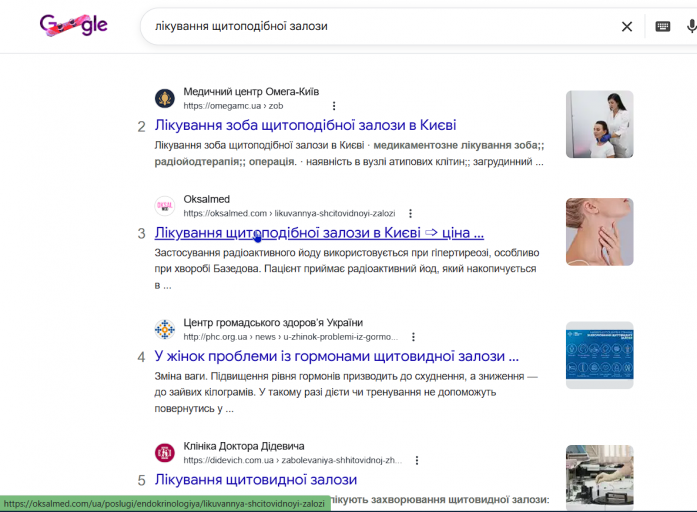
Task: Open three-dot menu for phc.org.ua result
Action: point(413,337)
